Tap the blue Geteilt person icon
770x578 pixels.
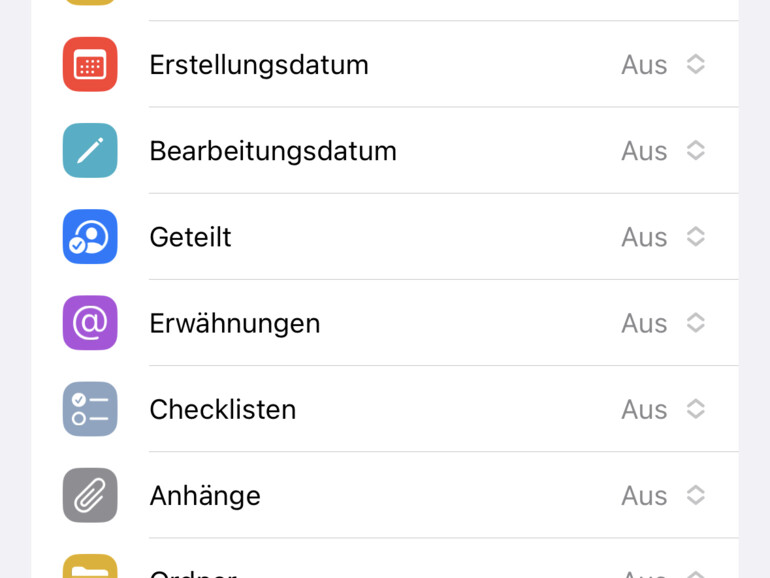tap(90, 237)
